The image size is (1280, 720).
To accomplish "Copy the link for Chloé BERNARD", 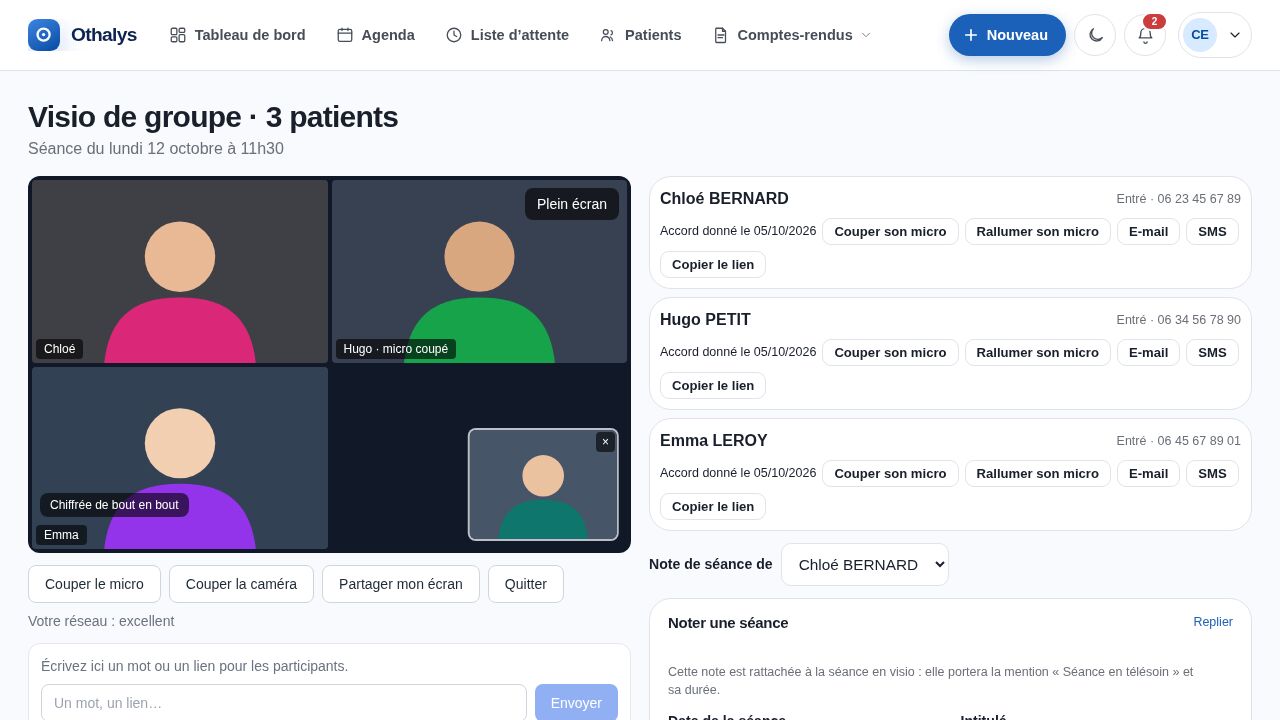I will point(713,264).
